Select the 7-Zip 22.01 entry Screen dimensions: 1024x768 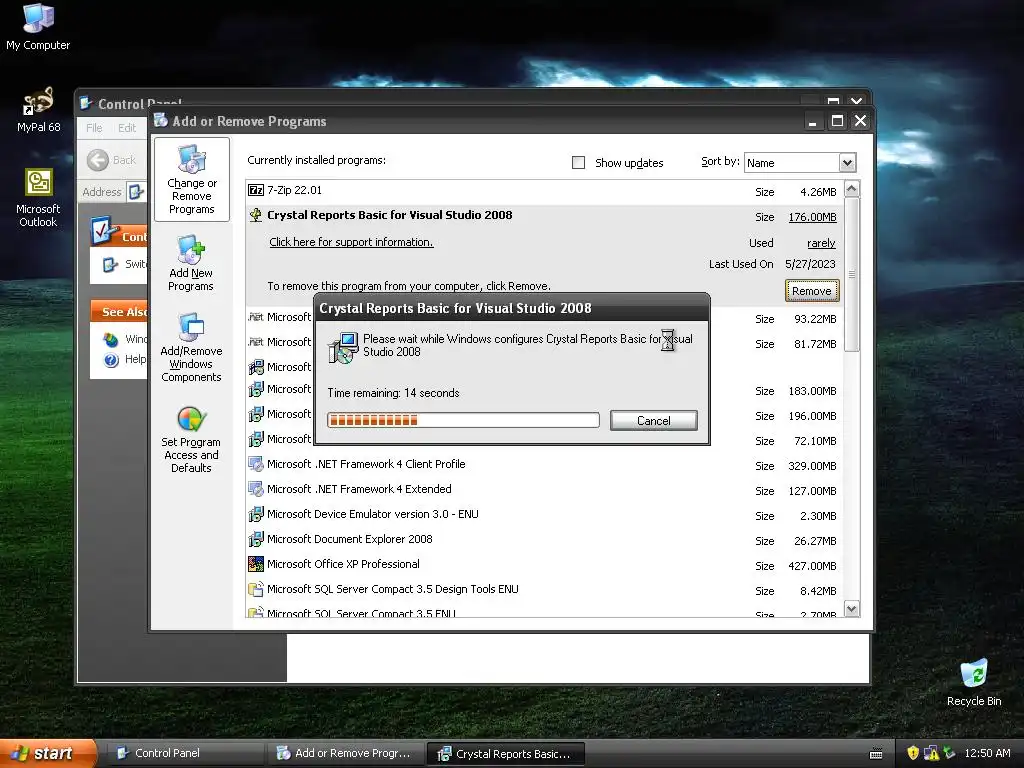pos(545,191)
